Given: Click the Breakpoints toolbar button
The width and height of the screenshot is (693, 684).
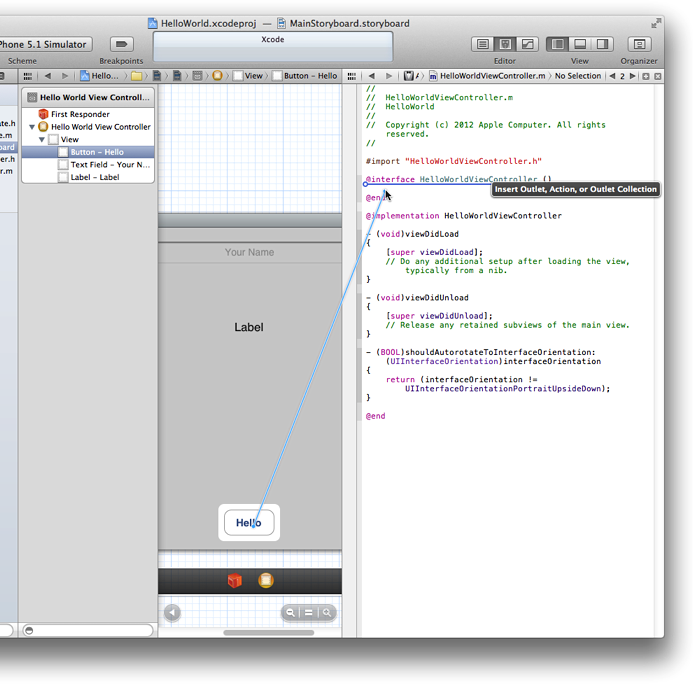Looking at the screenshot, I should (121, 44).
